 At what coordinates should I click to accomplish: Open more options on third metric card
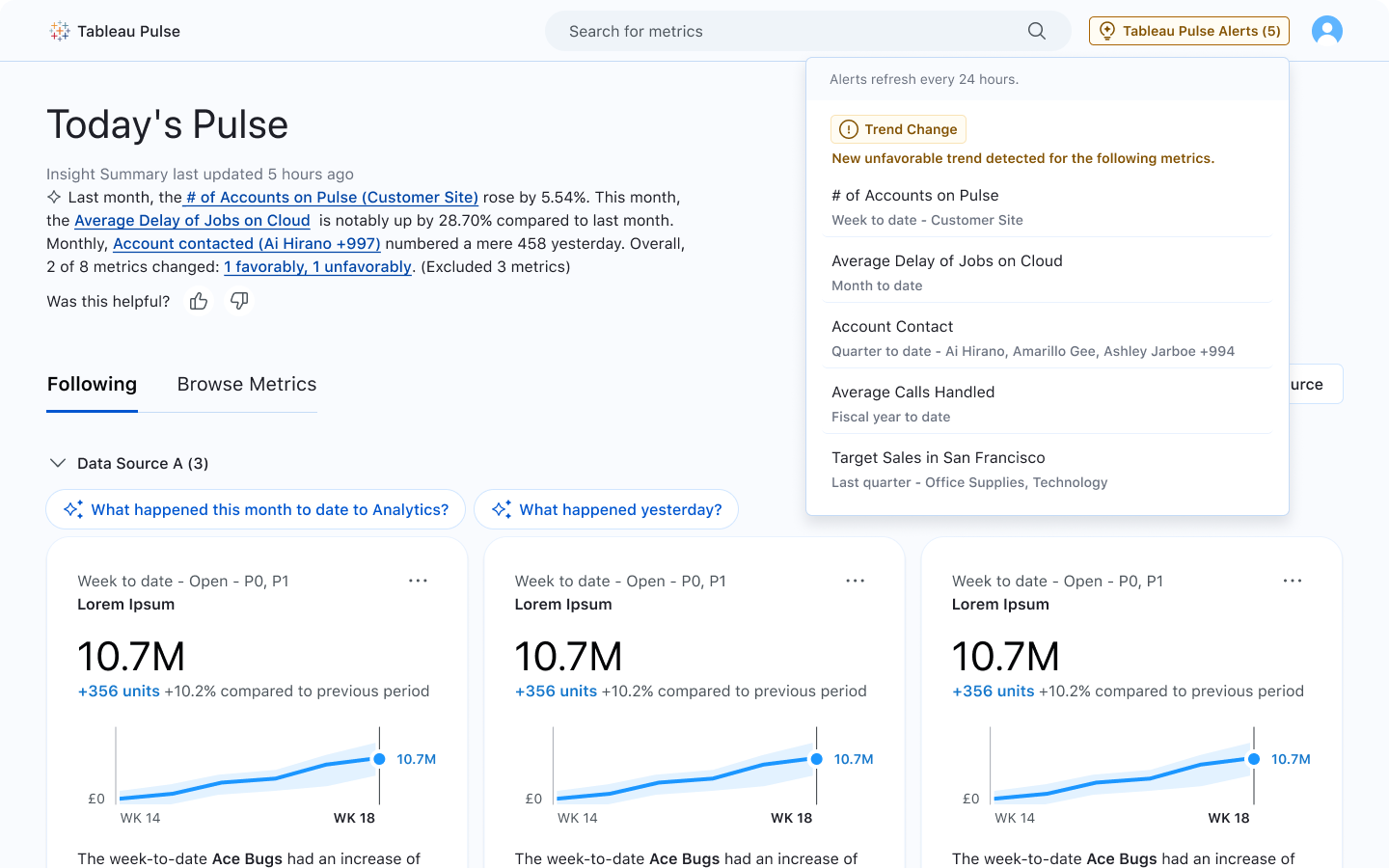(x=1292, y=581)
